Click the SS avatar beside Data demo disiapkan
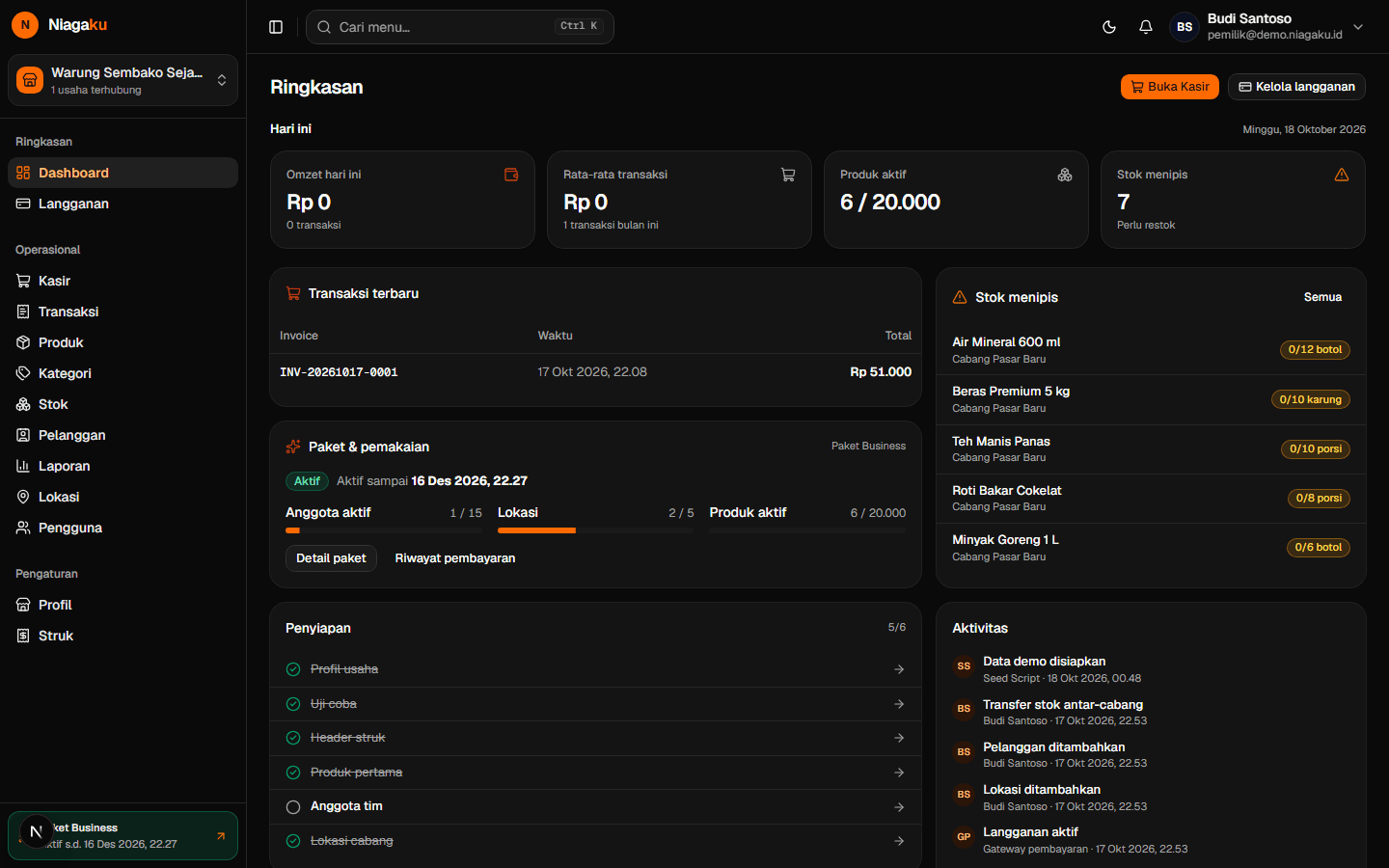Screen dimensions: 1389x868 (964, 666)
